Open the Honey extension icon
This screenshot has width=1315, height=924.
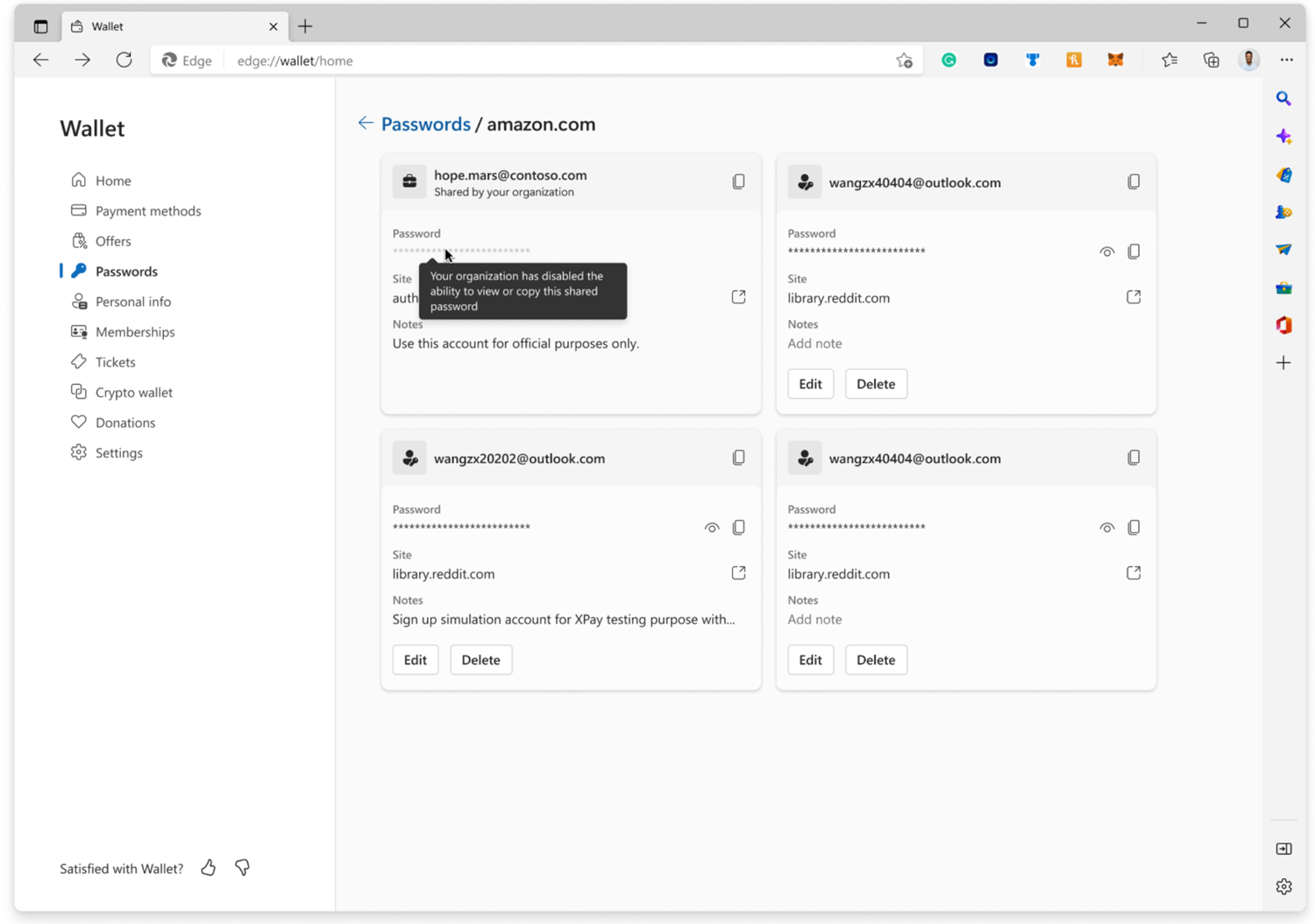(1073, 60)
